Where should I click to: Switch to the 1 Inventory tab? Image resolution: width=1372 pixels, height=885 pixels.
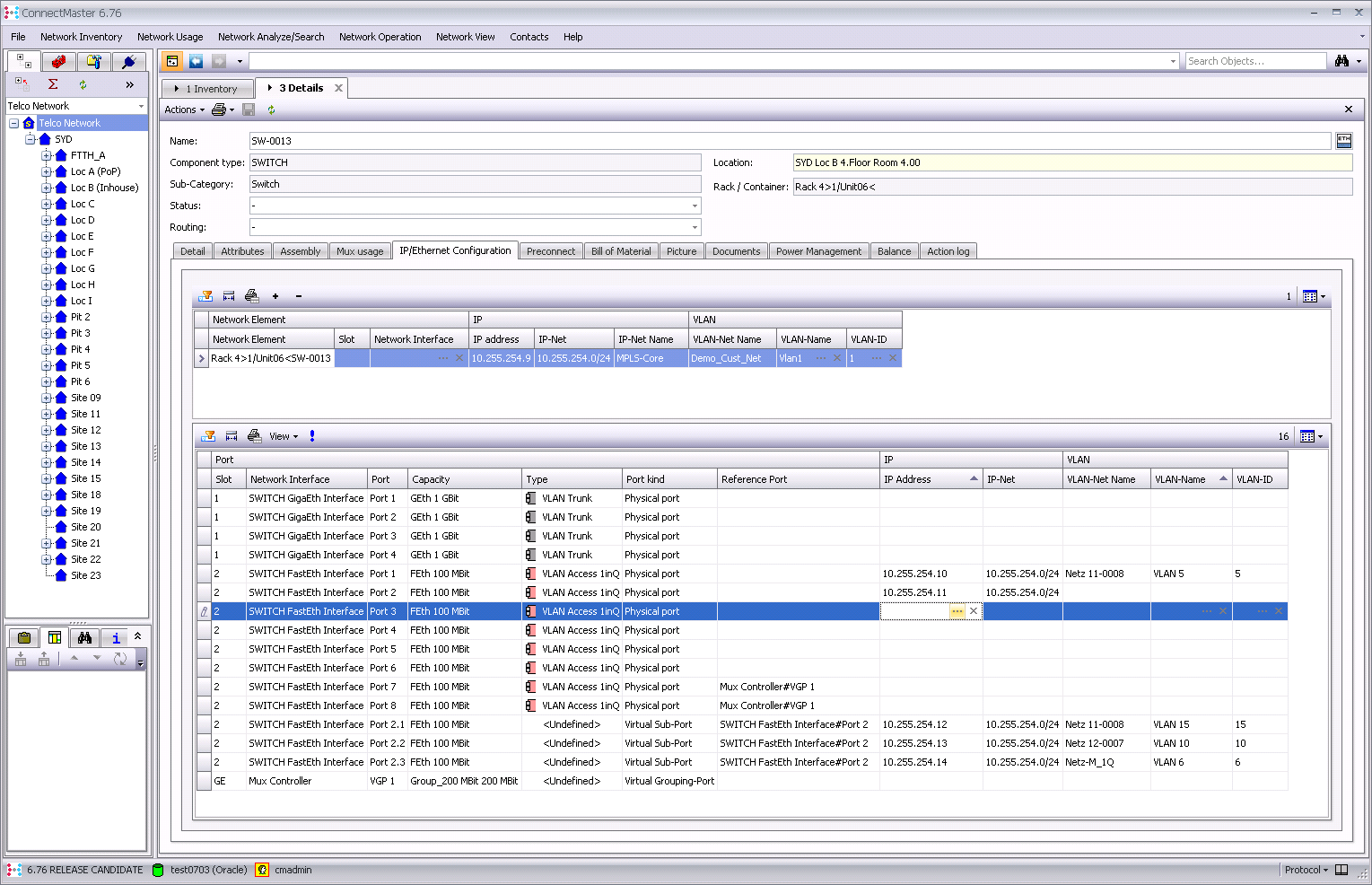[208, 89]
